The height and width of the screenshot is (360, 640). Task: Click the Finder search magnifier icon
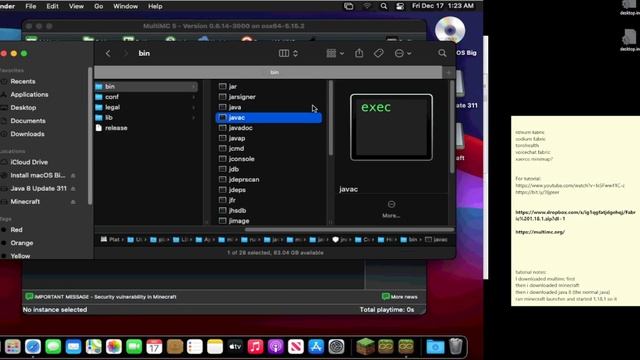point(442,53)
